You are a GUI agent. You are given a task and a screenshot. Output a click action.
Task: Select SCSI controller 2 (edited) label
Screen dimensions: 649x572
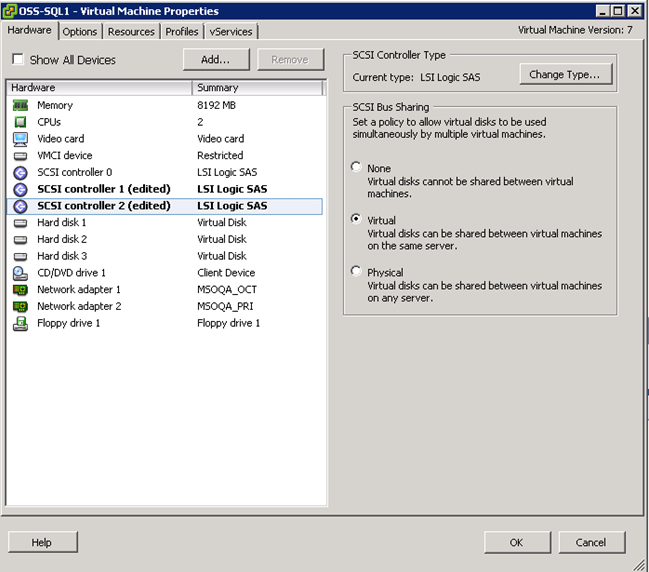[104, 206]
